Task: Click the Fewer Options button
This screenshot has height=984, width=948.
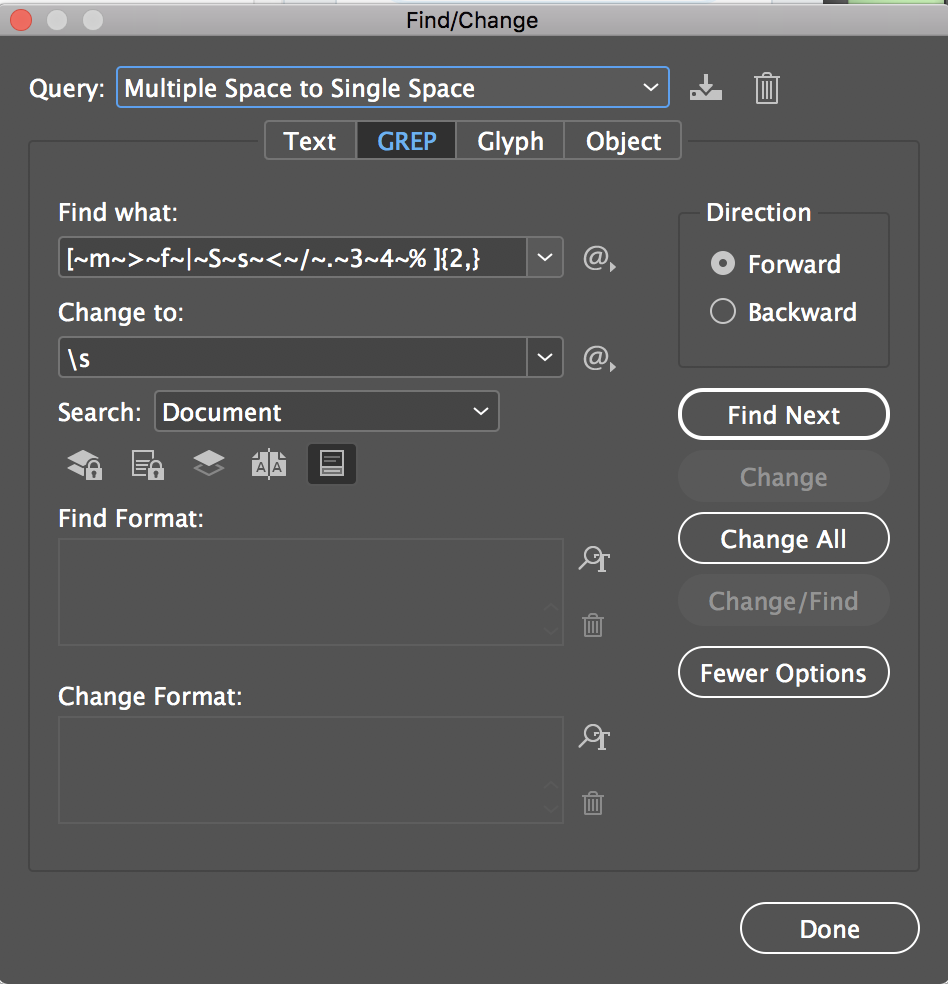Action: pos(783,672)
